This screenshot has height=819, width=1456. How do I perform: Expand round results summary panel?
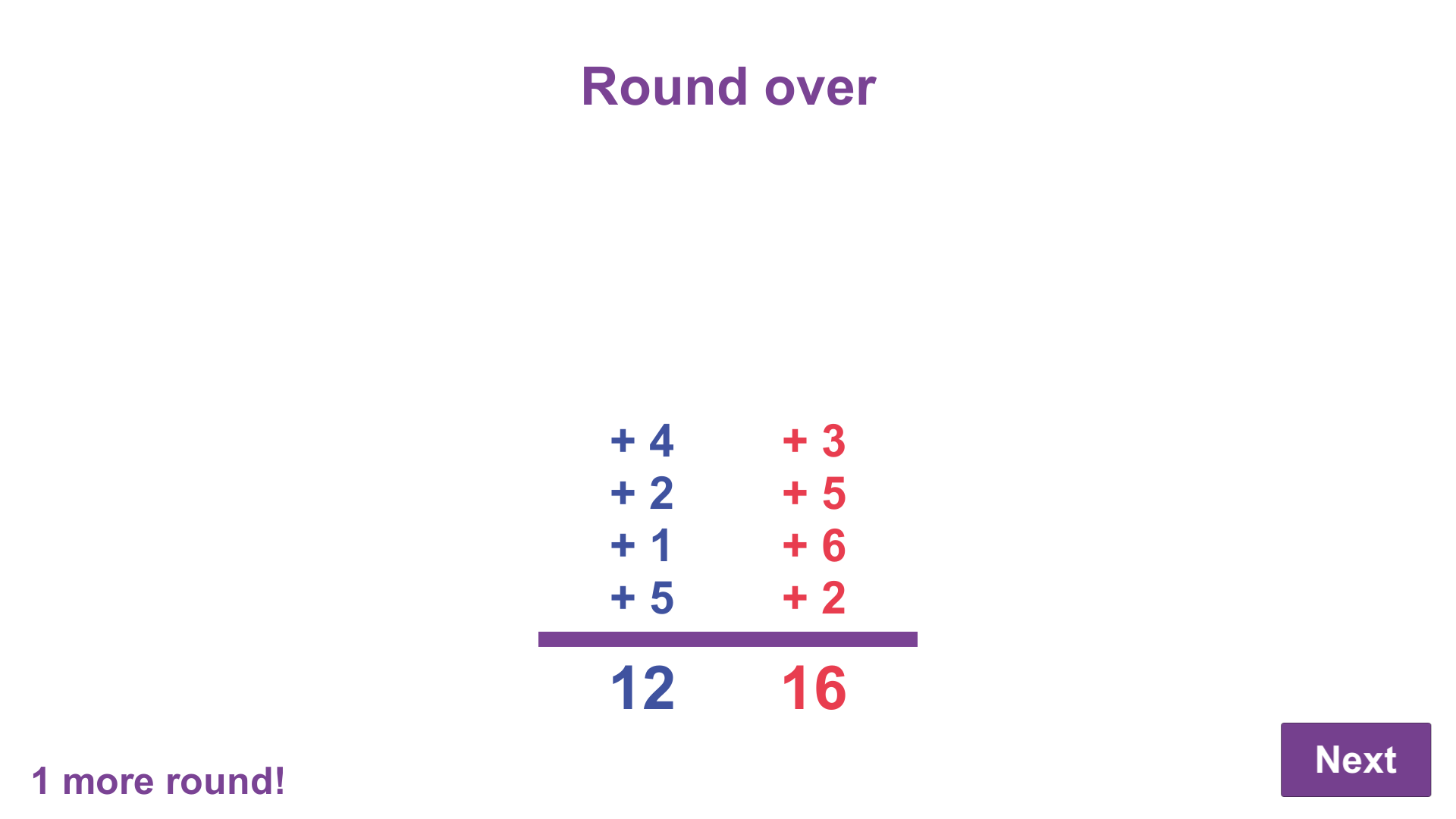728,564
